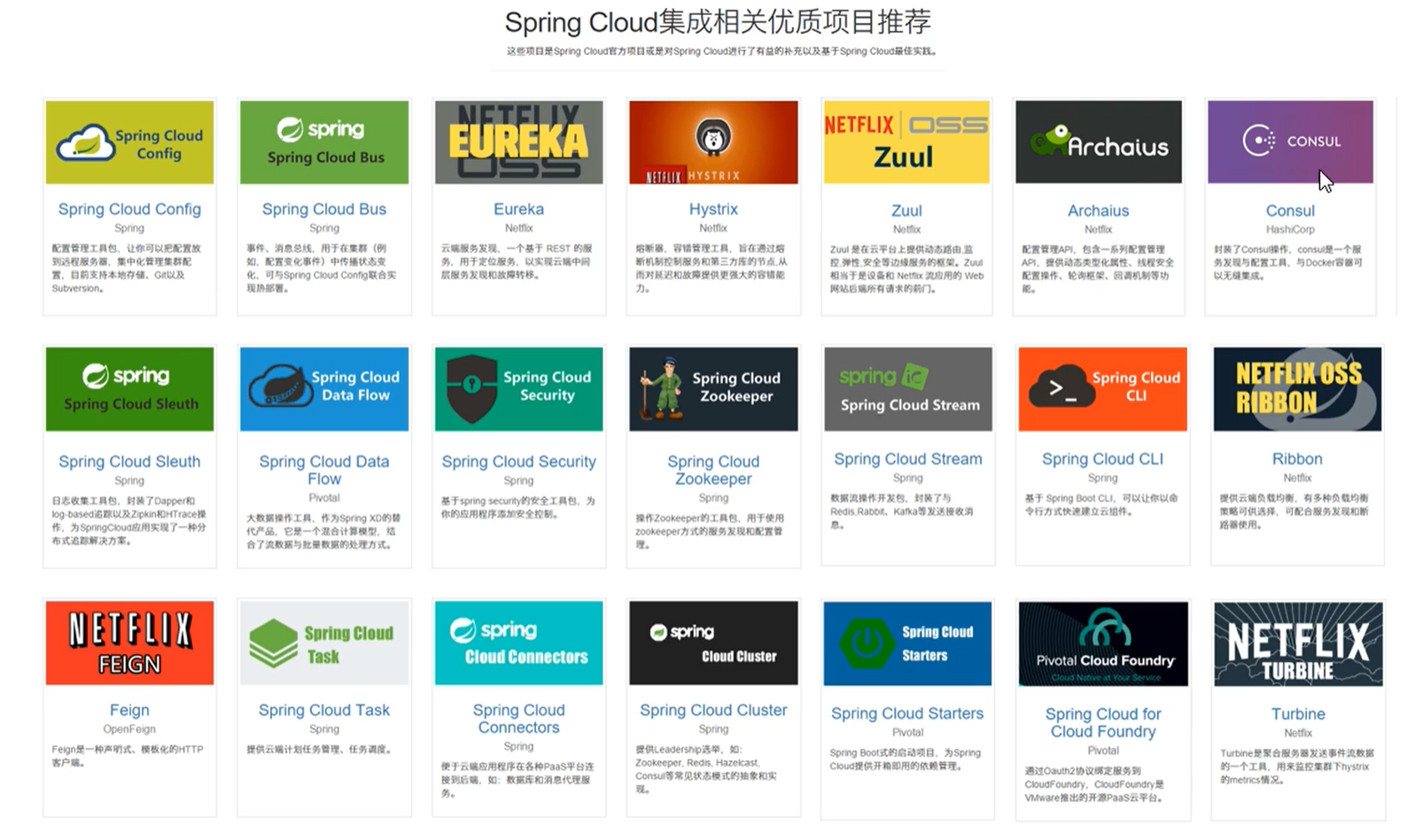Select the Netflix Turbine banner image
The height and width of the screenshot is (840, 1415).
click(1298, 644)
